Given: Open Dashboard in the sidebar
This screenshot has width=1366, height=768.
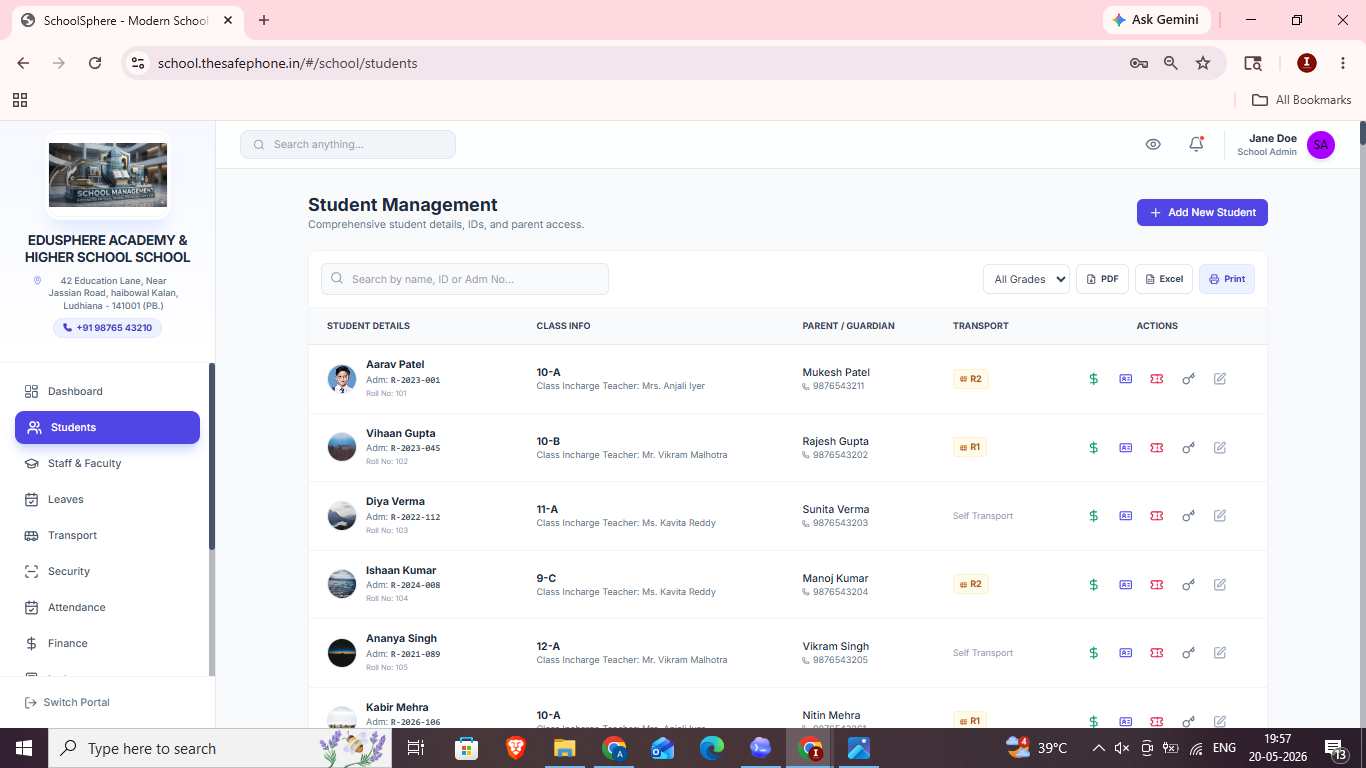Looking at the screenshot, I should 107,391.
